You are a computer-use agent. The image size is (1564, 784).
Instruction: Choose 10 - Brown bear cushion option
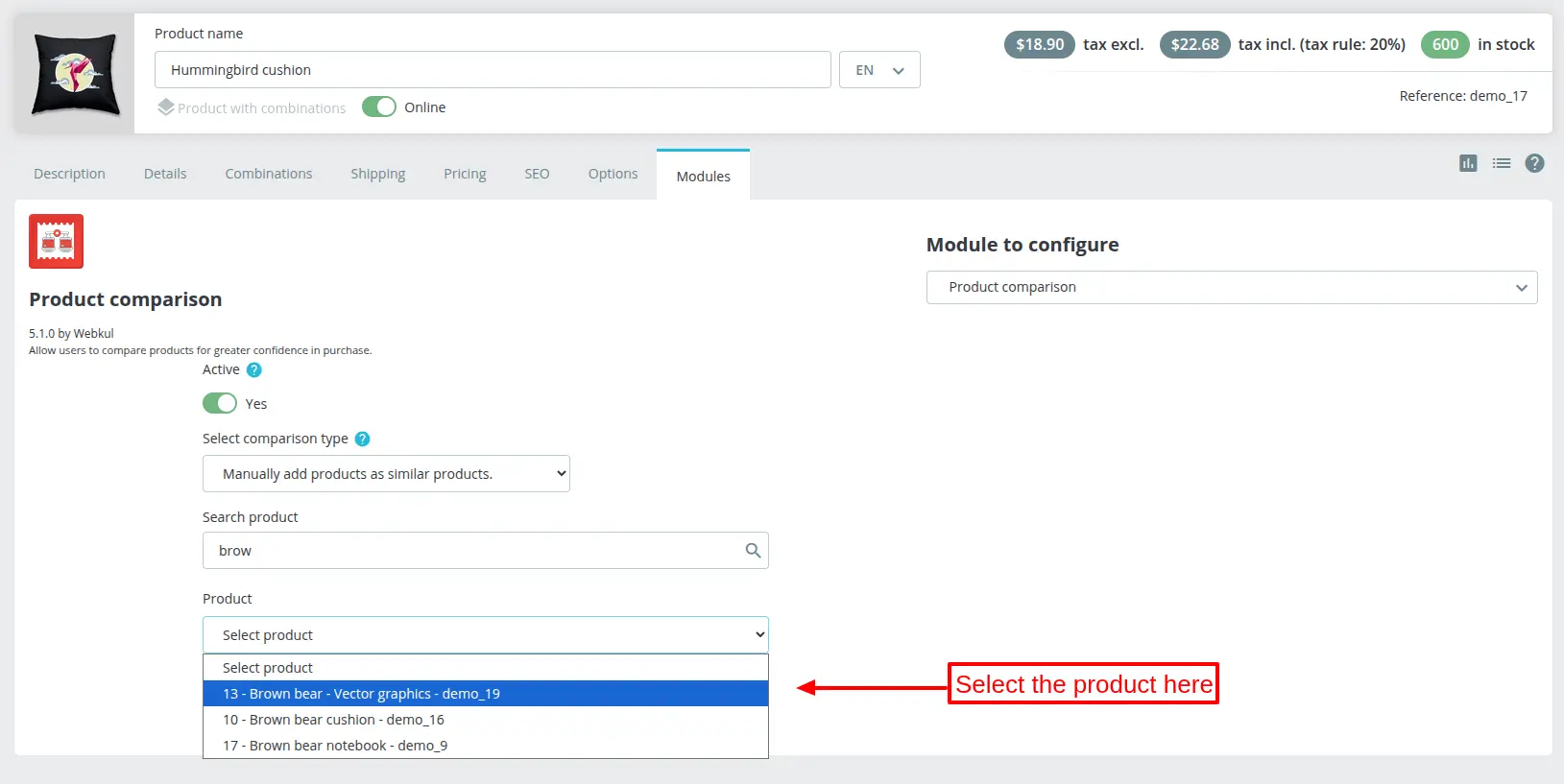click(486, 720)
